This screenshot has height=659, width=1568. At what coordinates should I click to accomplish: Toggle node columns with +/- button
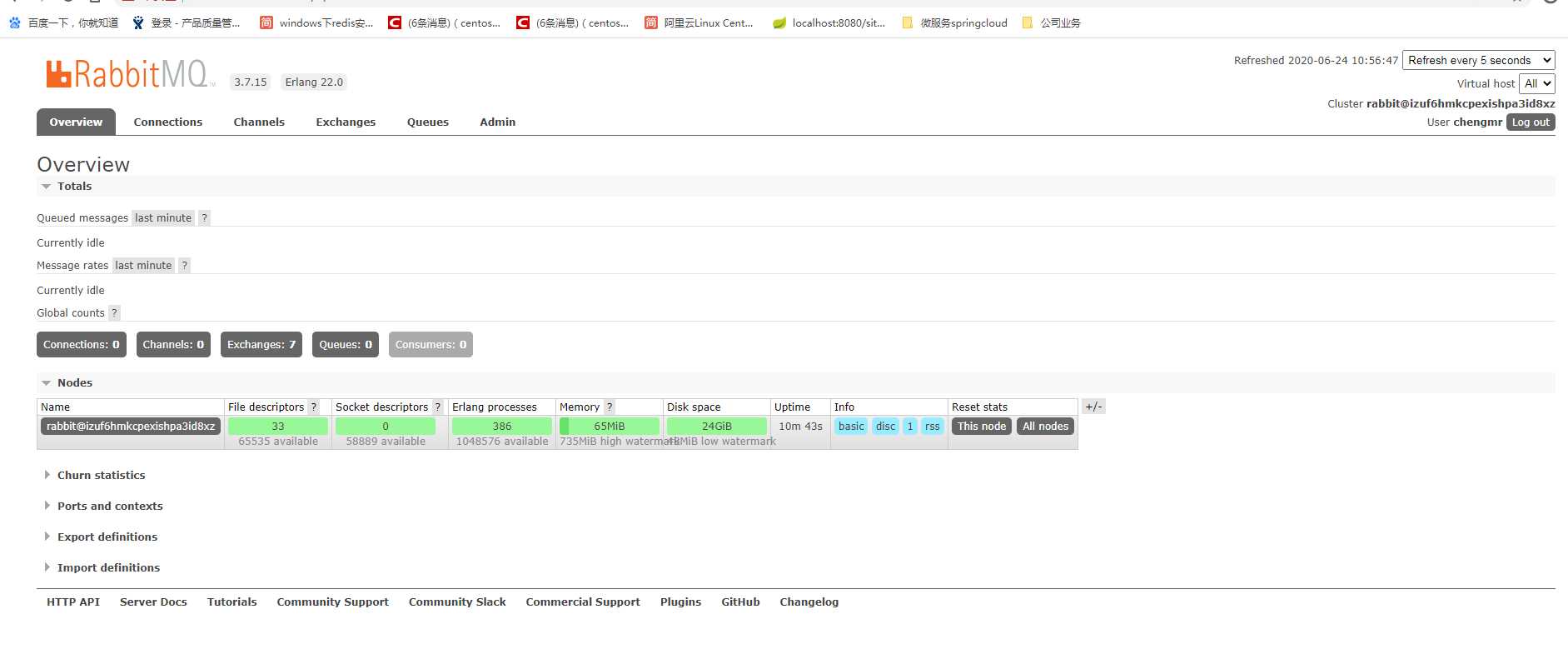1093,407
